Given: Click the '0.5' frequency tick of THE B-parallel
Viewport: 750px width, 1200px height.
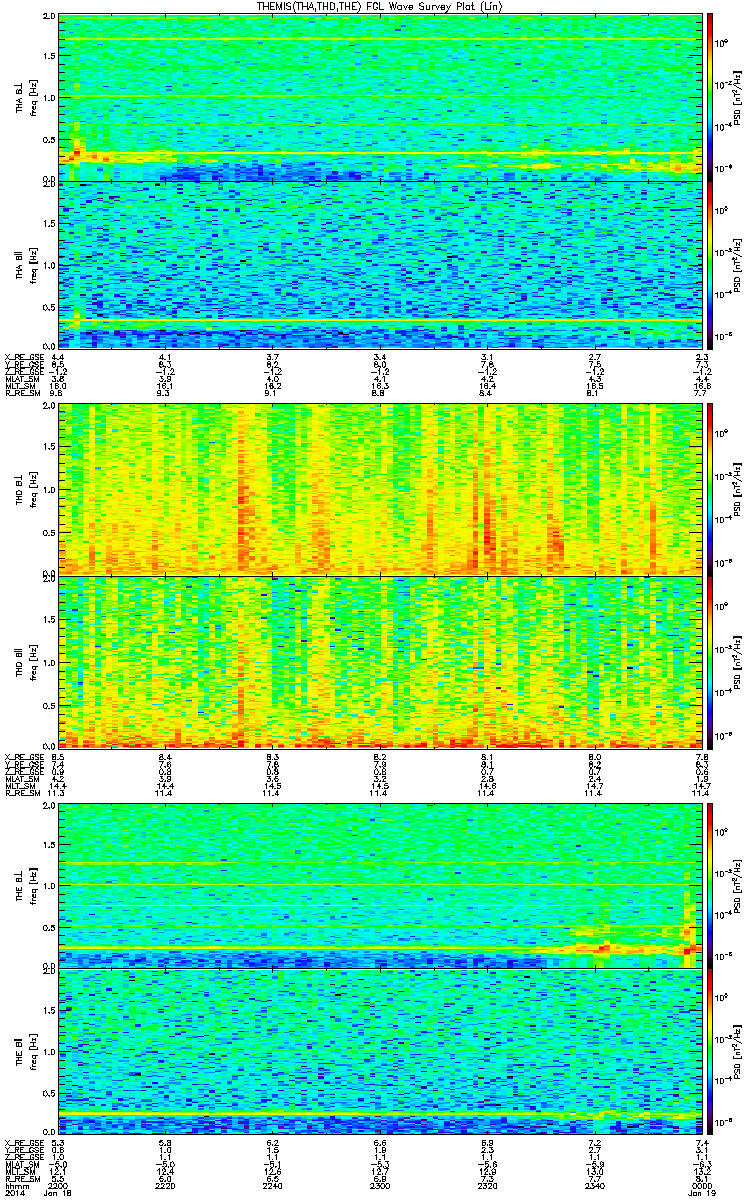Looking at the screenshot, I should [50, 1094].
